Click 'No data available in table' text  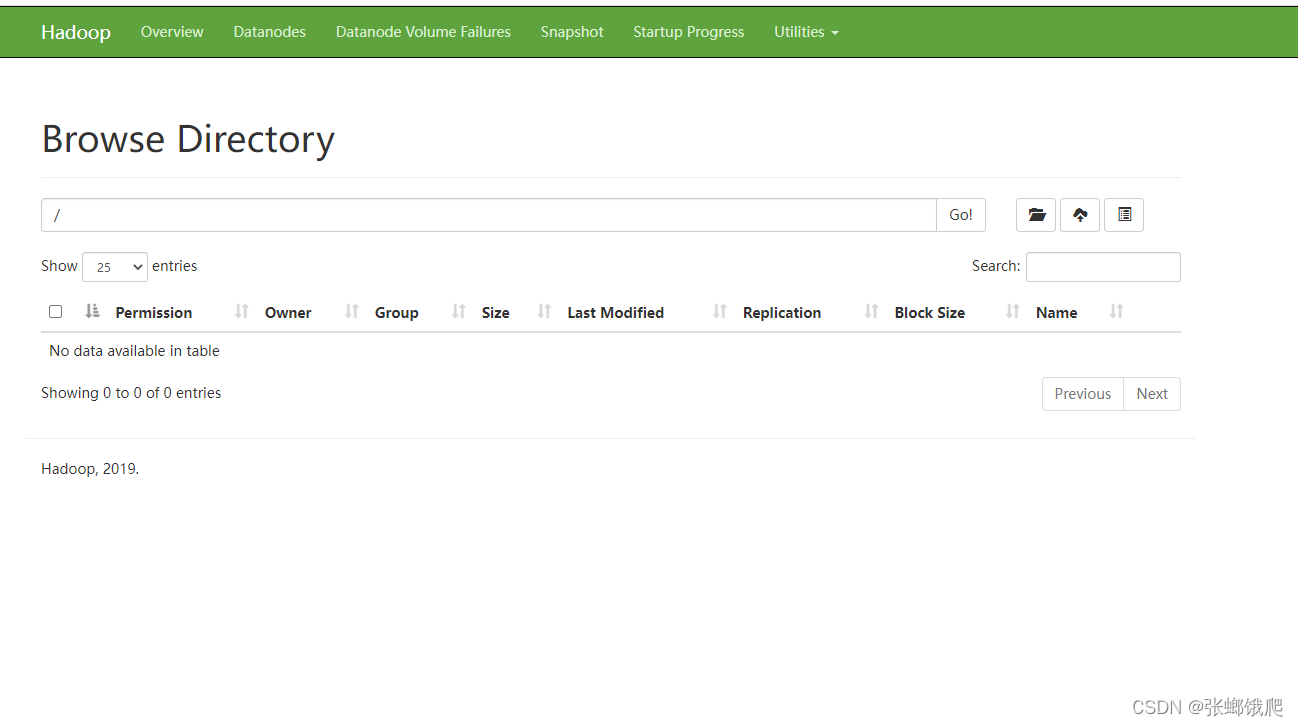coord(134,351)
